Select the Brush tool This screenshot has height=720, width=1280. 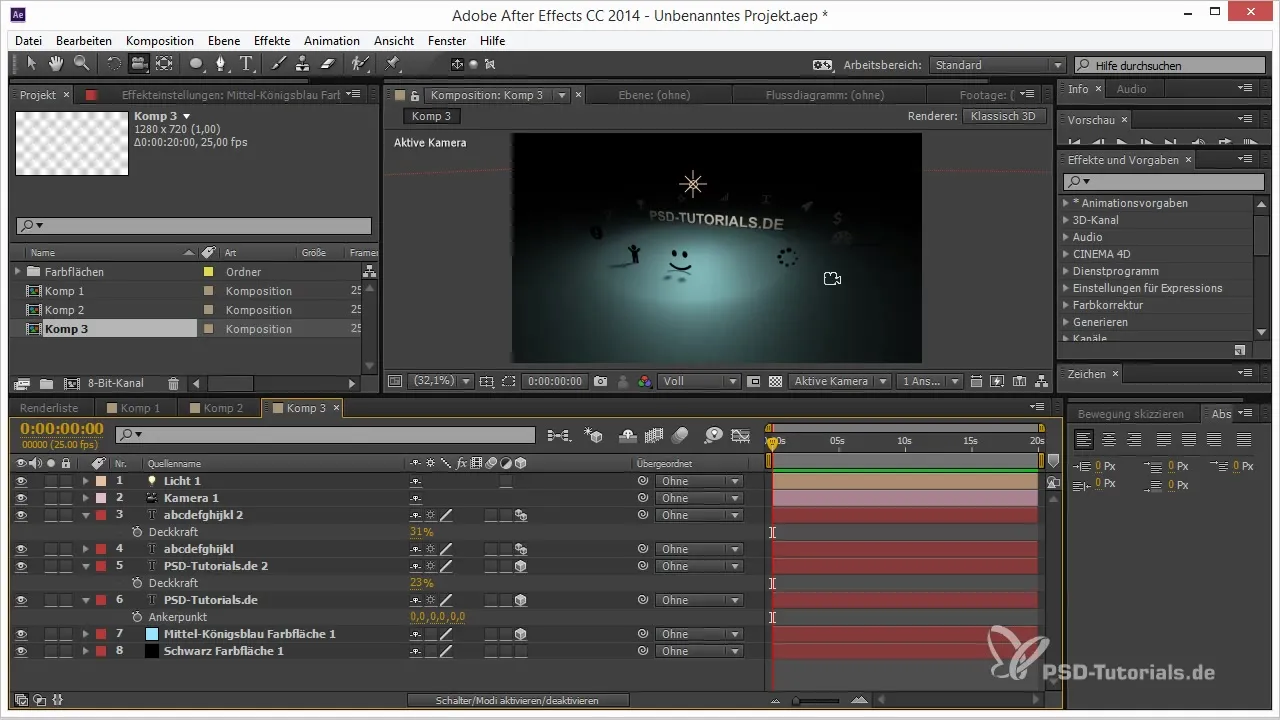tap(279, 64)
